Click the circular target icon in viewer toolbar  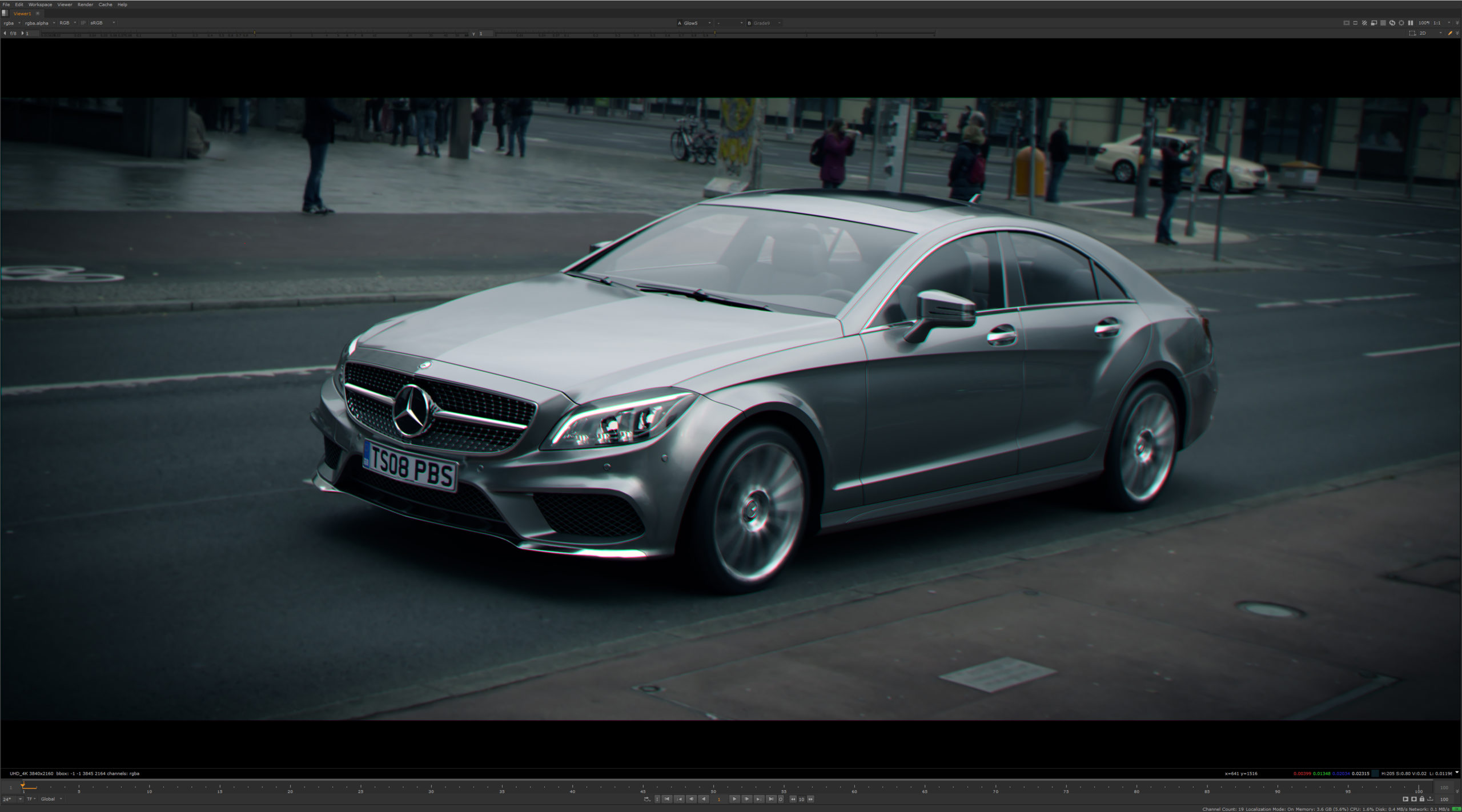coord(1401,23)
